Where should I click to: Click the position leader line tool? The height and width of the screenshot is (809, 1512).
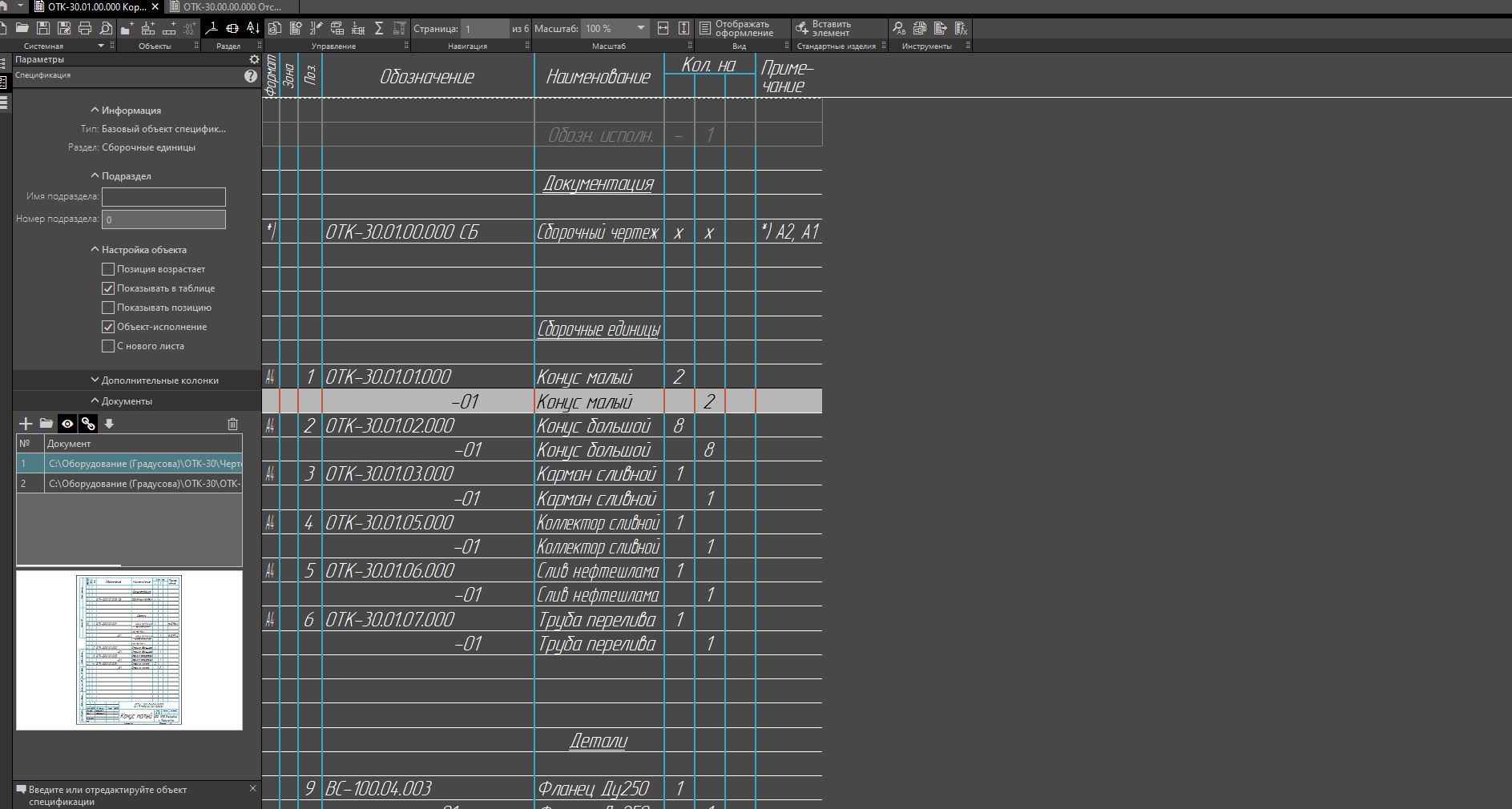click(x=212, y=28)
